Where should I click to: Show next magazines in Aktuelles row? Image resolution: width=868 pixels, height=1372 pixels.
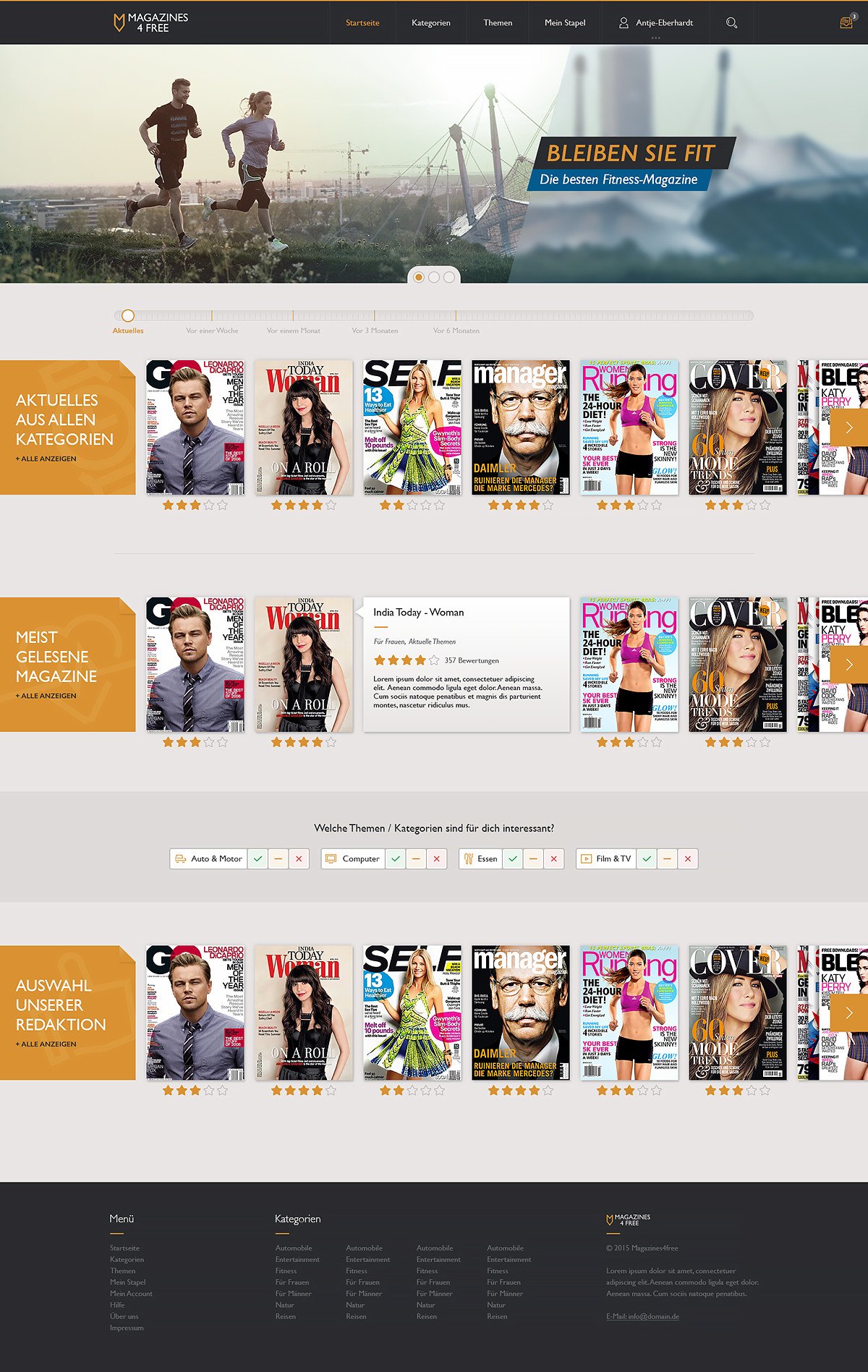tap(848, 427)
